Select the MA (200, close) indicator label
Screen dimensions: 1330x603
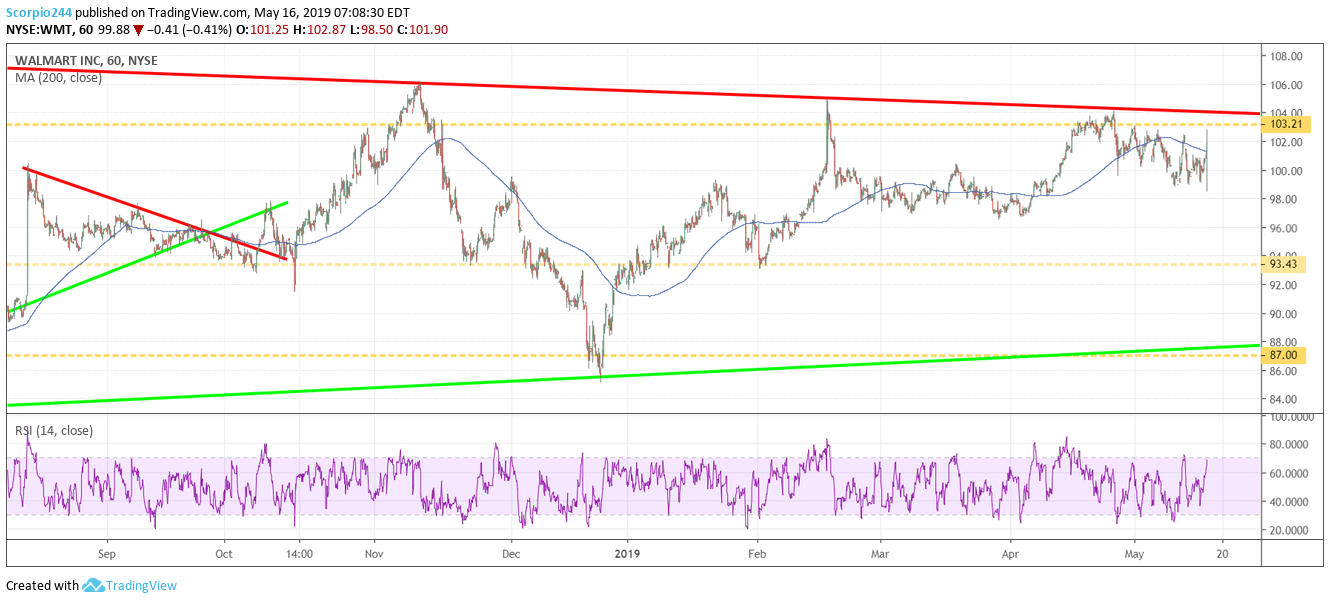[x=58, y=77]
